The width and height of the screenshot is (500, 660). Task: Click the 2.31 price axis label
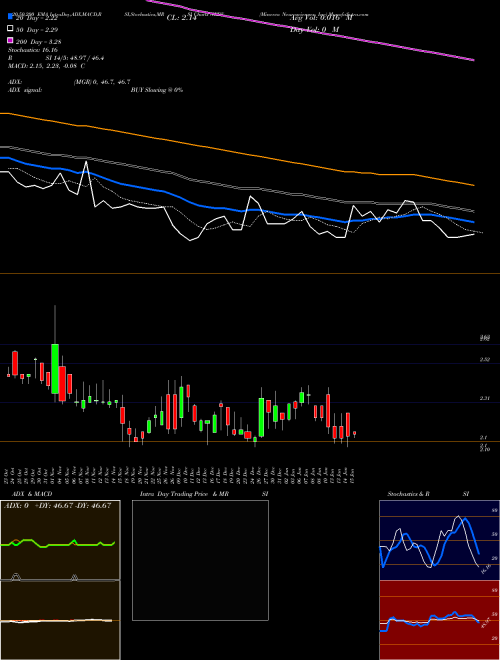tap(484, 398)
